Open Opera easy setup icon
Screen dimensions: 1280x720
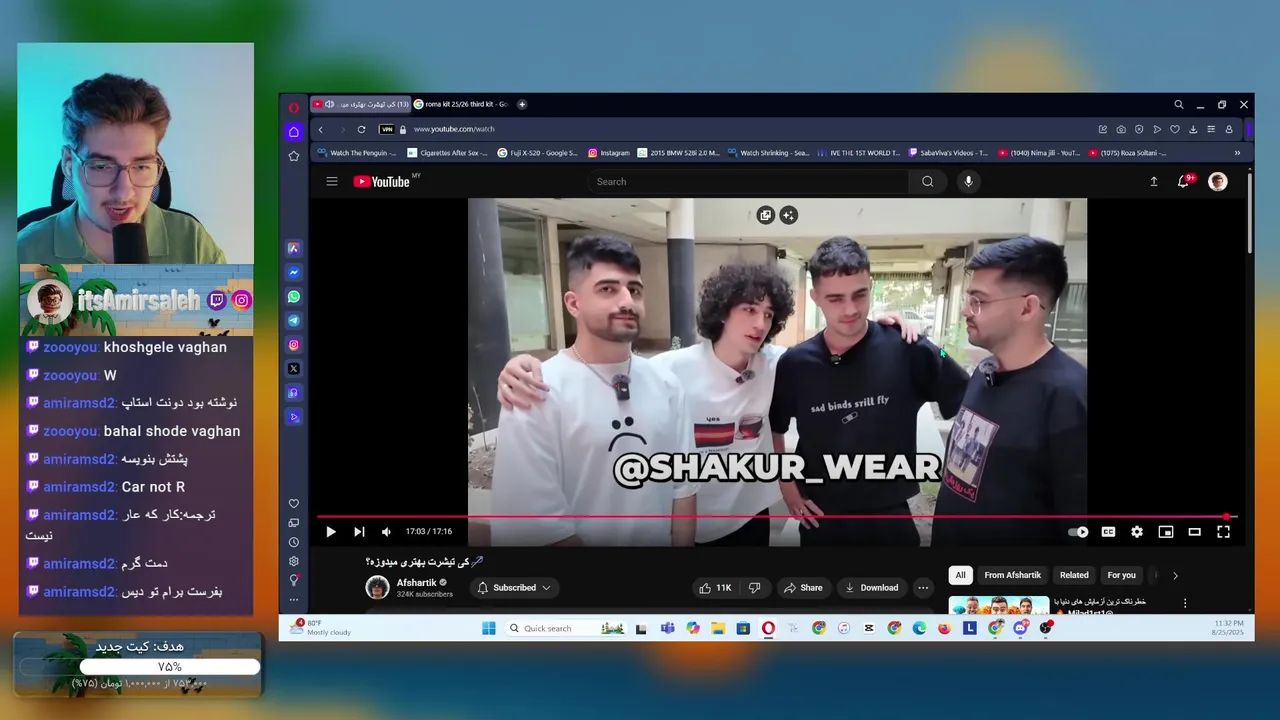[x=1211, y=129]
